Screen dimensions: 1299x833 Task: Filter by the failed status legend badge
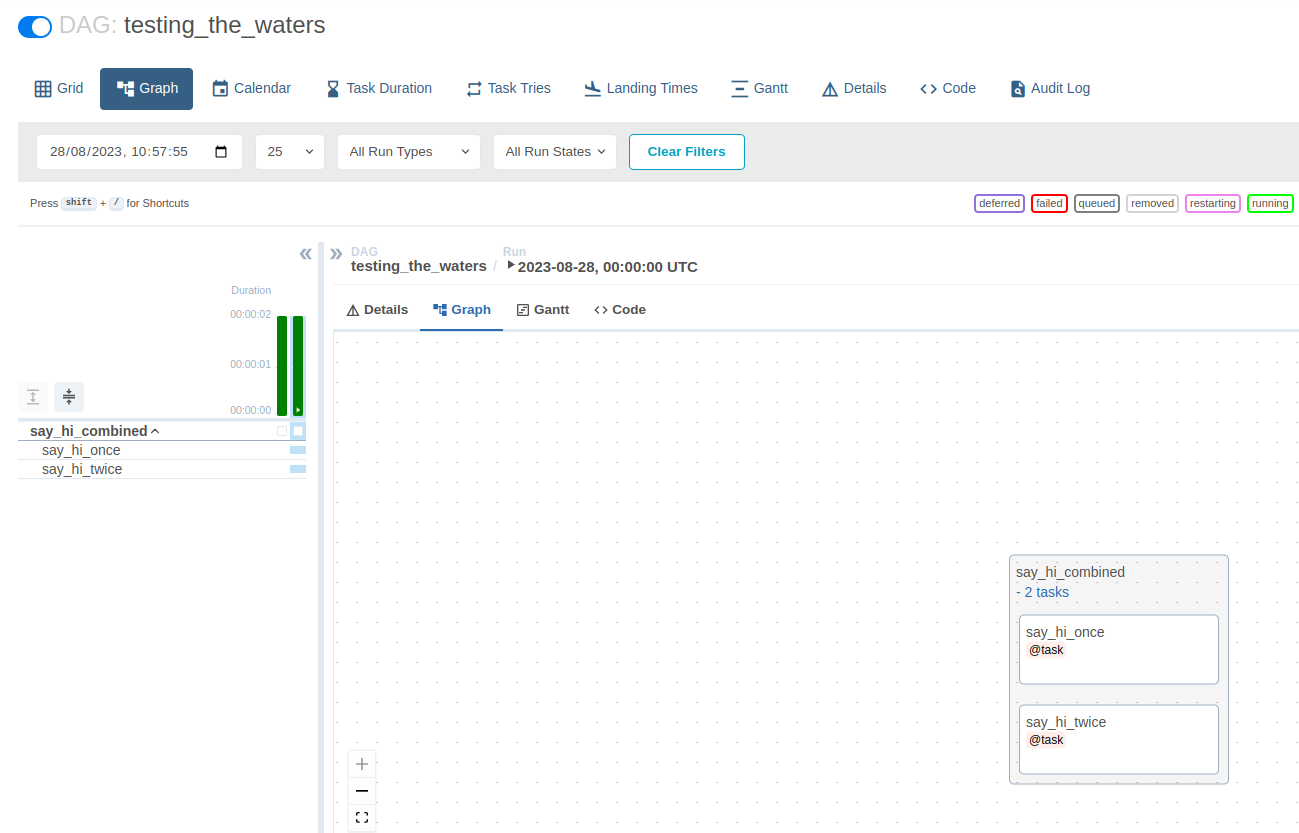[x=1049, y=203]
